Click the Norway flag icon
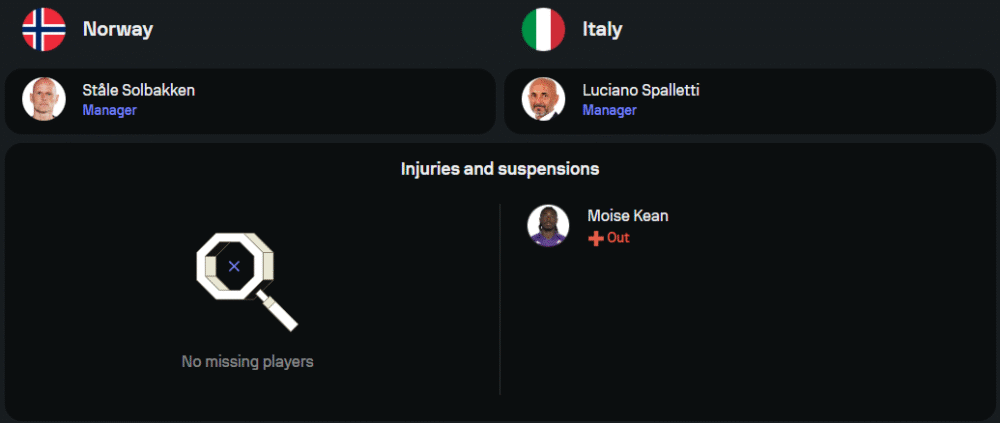The width and height of the screenshot is (1000, 423). point(43,29)
